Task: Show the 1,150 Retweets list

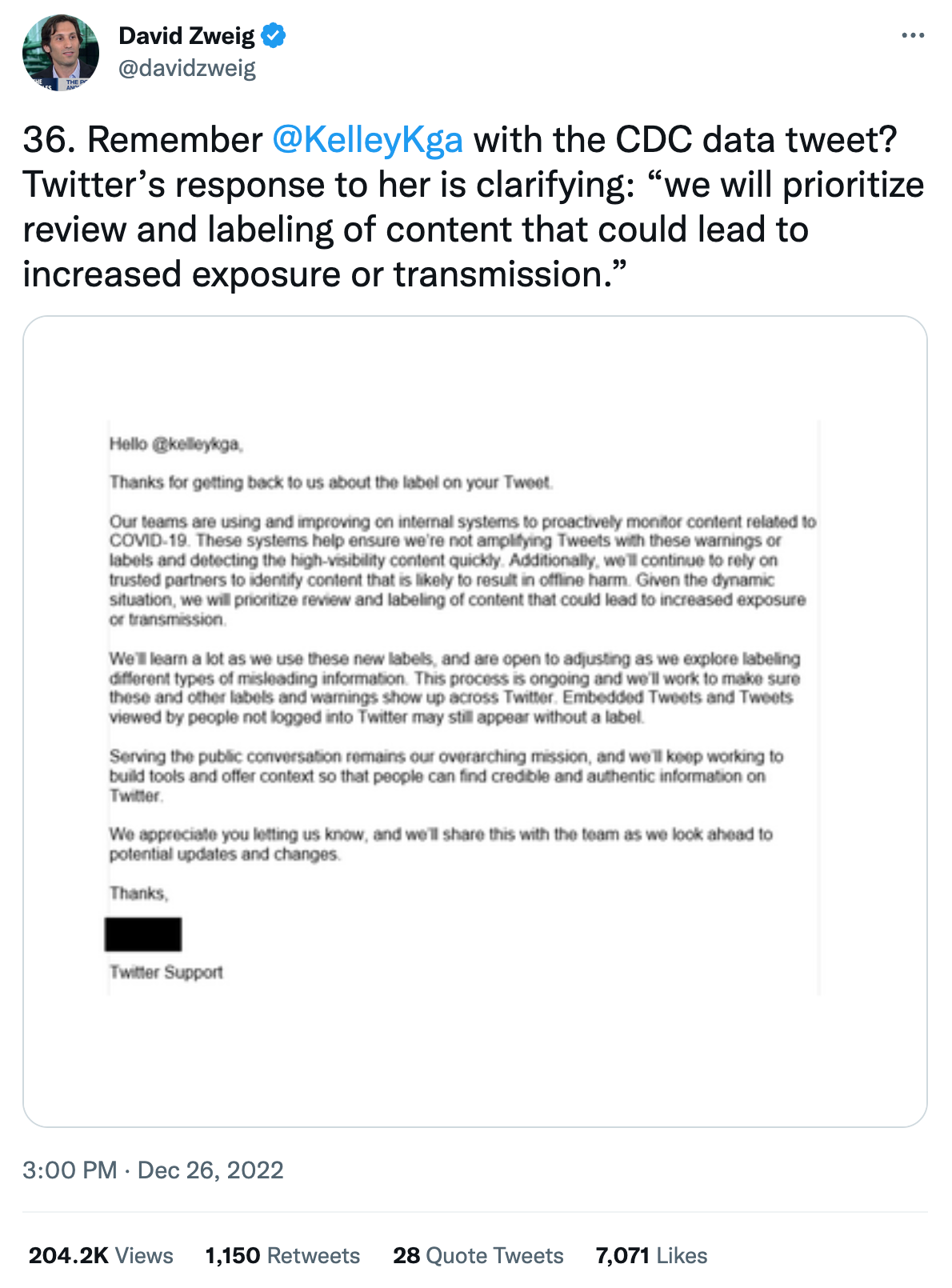Action: [282, 1255]
